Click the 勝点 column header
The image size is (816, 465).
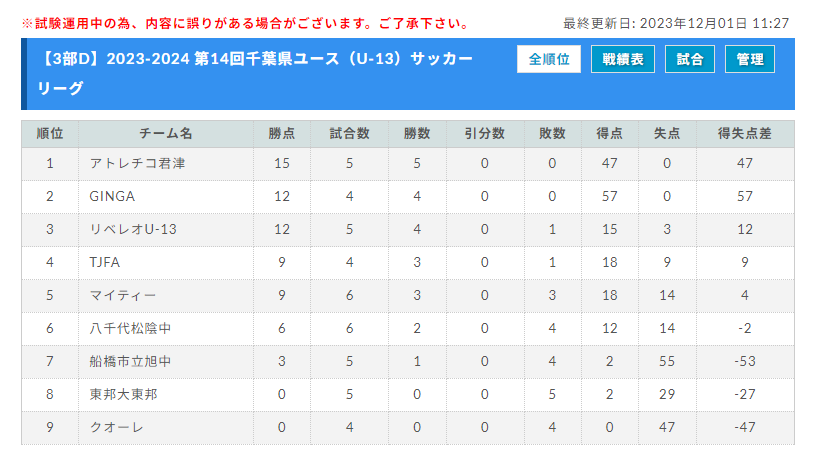point(282,134)
